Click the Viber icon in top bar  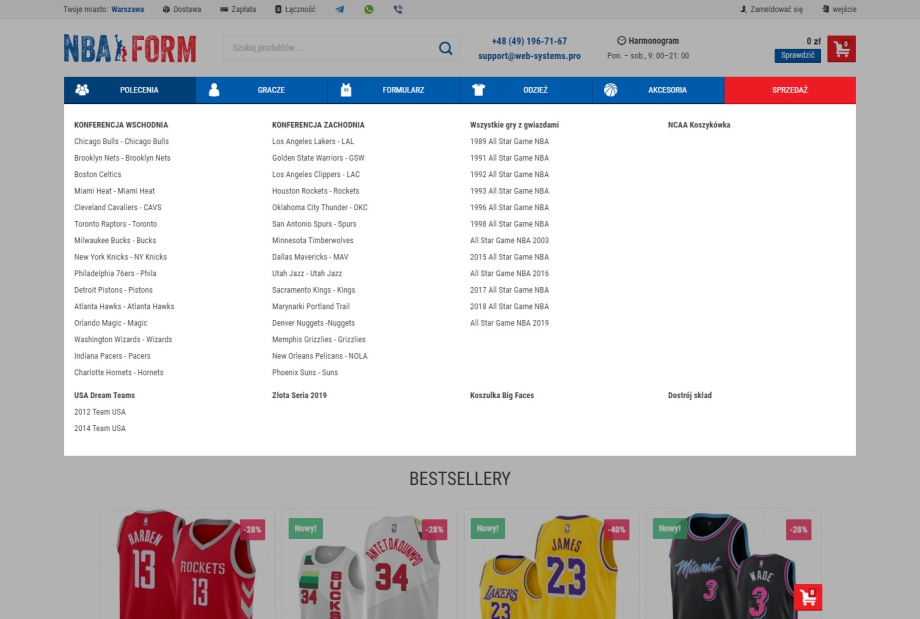pos(398,9)
